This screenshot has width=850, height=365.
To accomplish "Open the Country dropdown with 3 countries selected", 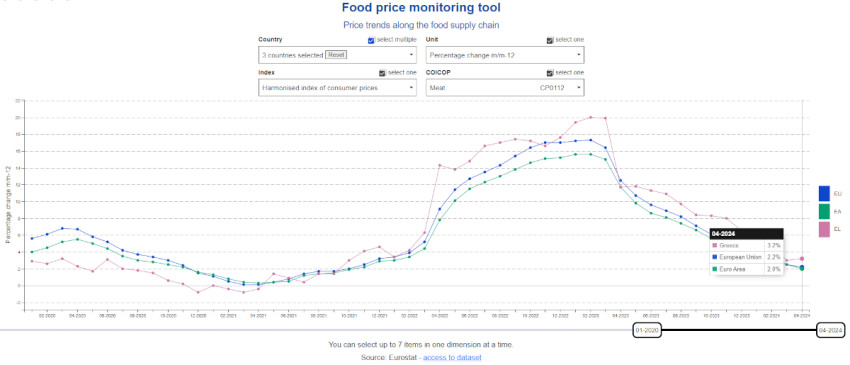I will click(x=337, y=55).
